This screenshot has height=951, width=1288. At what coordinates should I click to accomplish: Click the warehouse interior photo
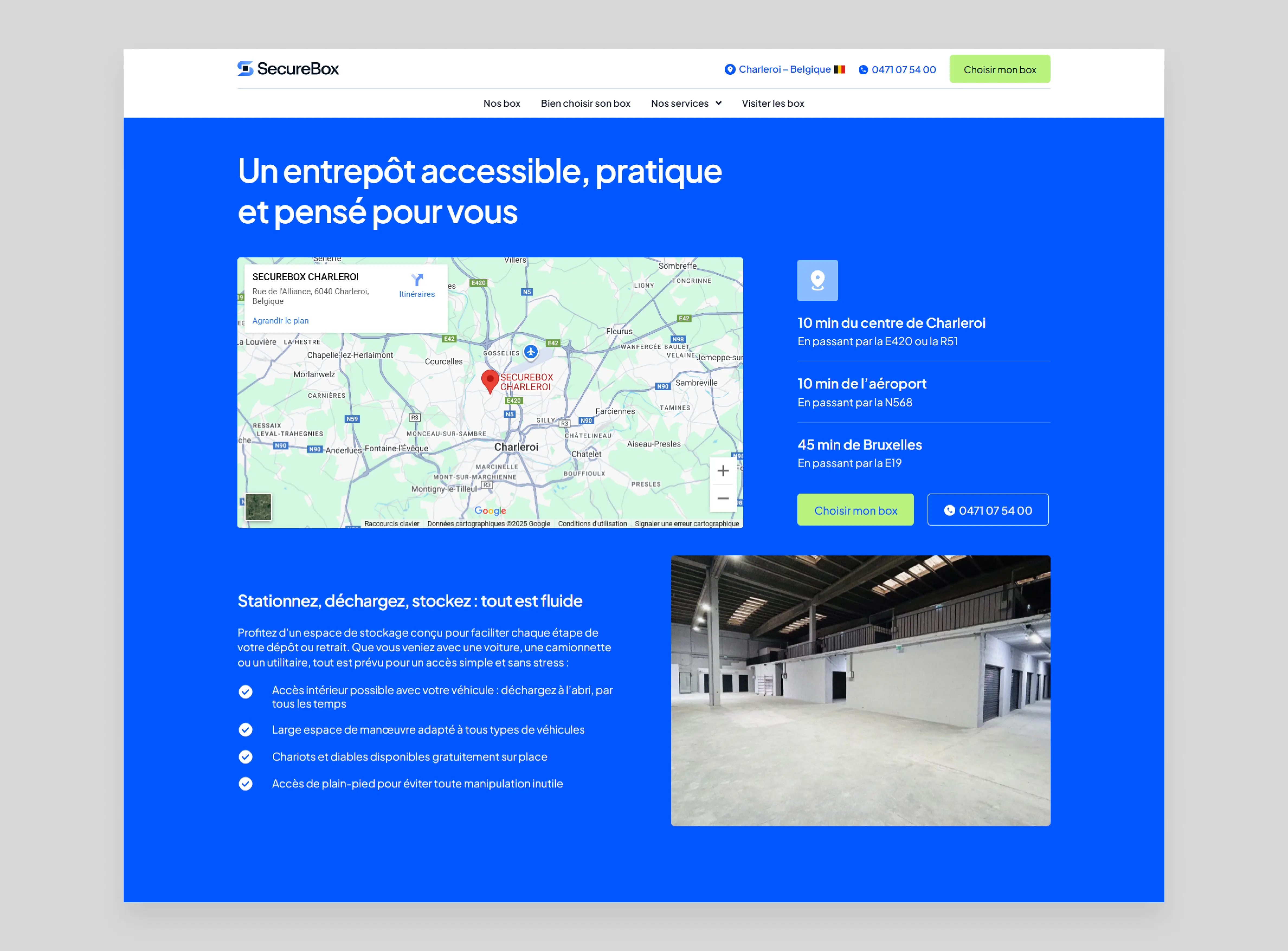[x=860, y=690]
